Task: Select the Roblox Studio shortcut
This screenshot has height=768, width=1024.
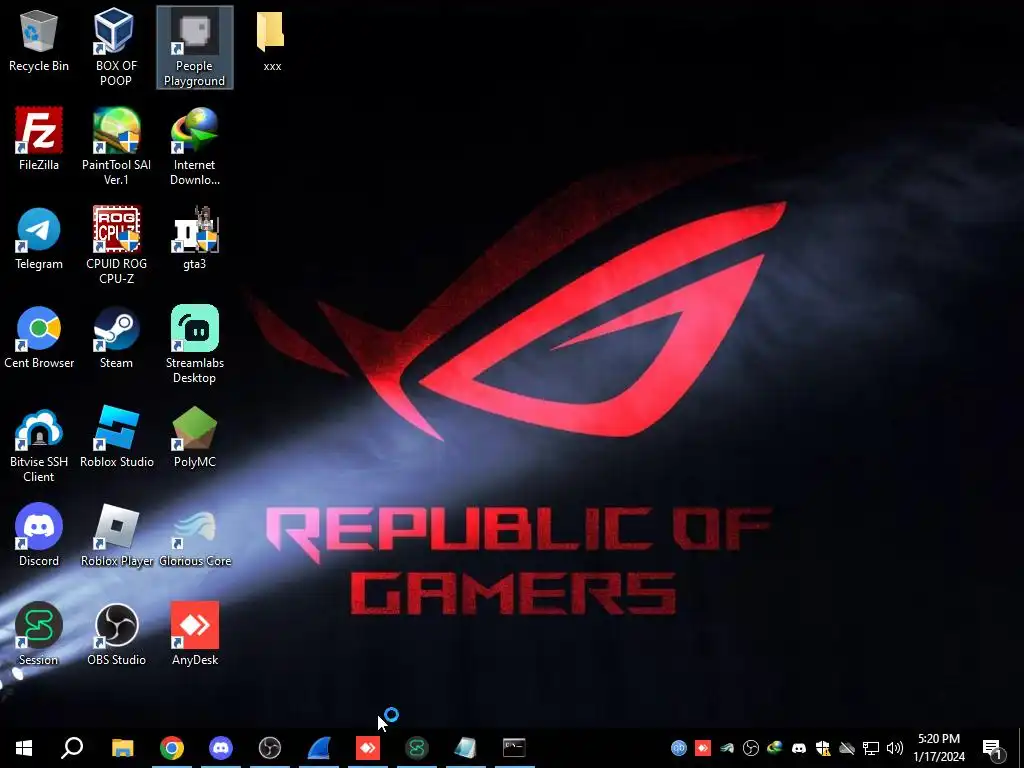Action: click(117, 437)
